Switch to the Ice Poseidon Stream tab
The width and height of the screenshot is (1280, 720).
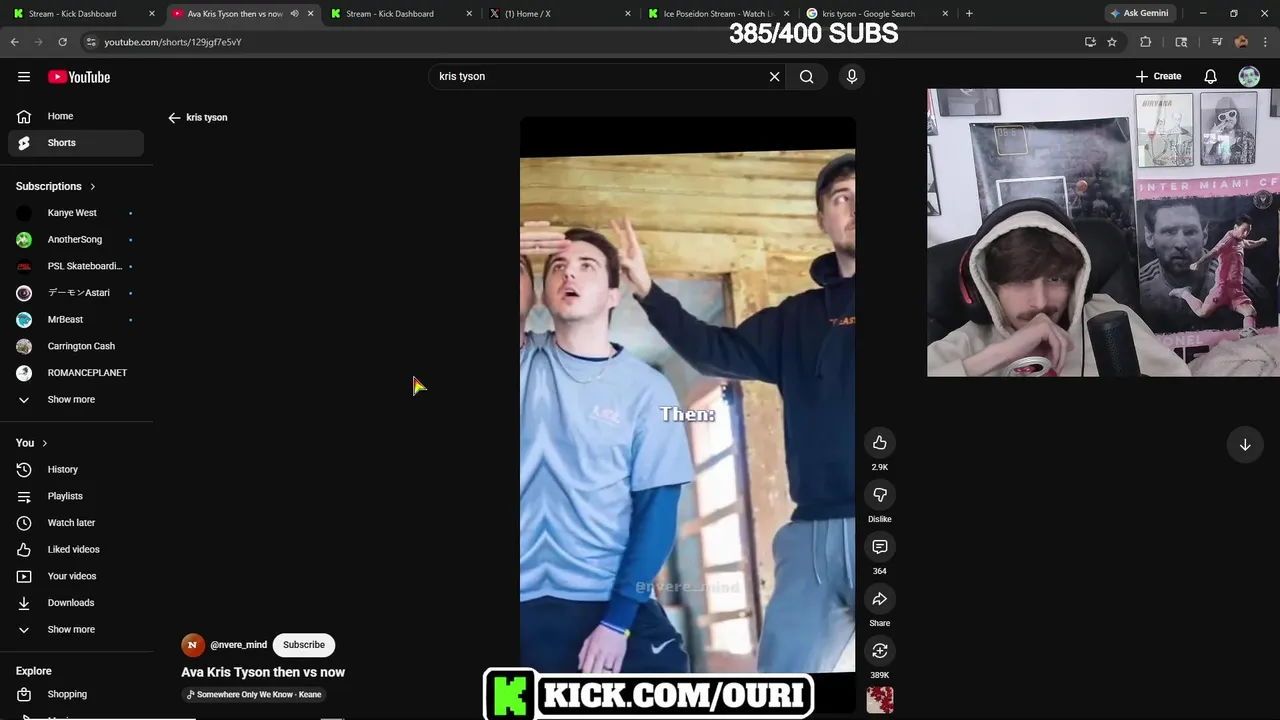[719, 14]
